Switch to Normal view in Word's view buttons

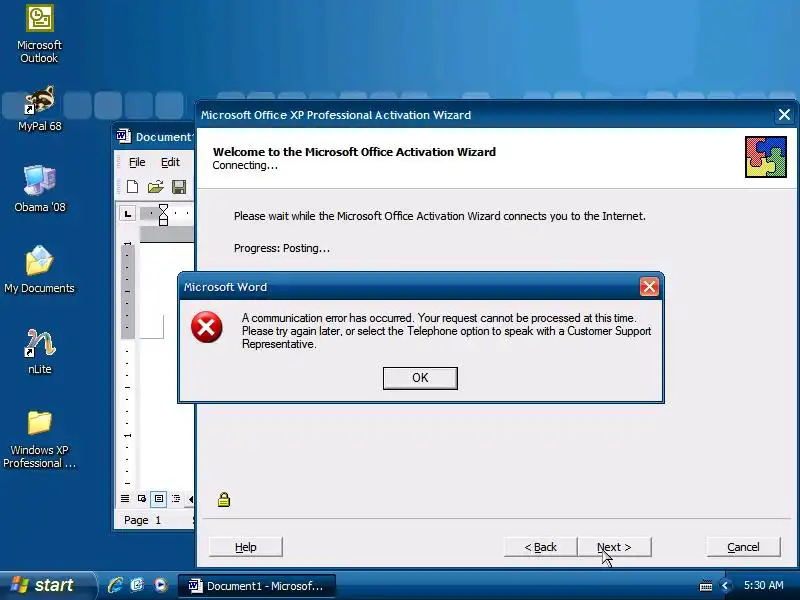pos(125,498)
